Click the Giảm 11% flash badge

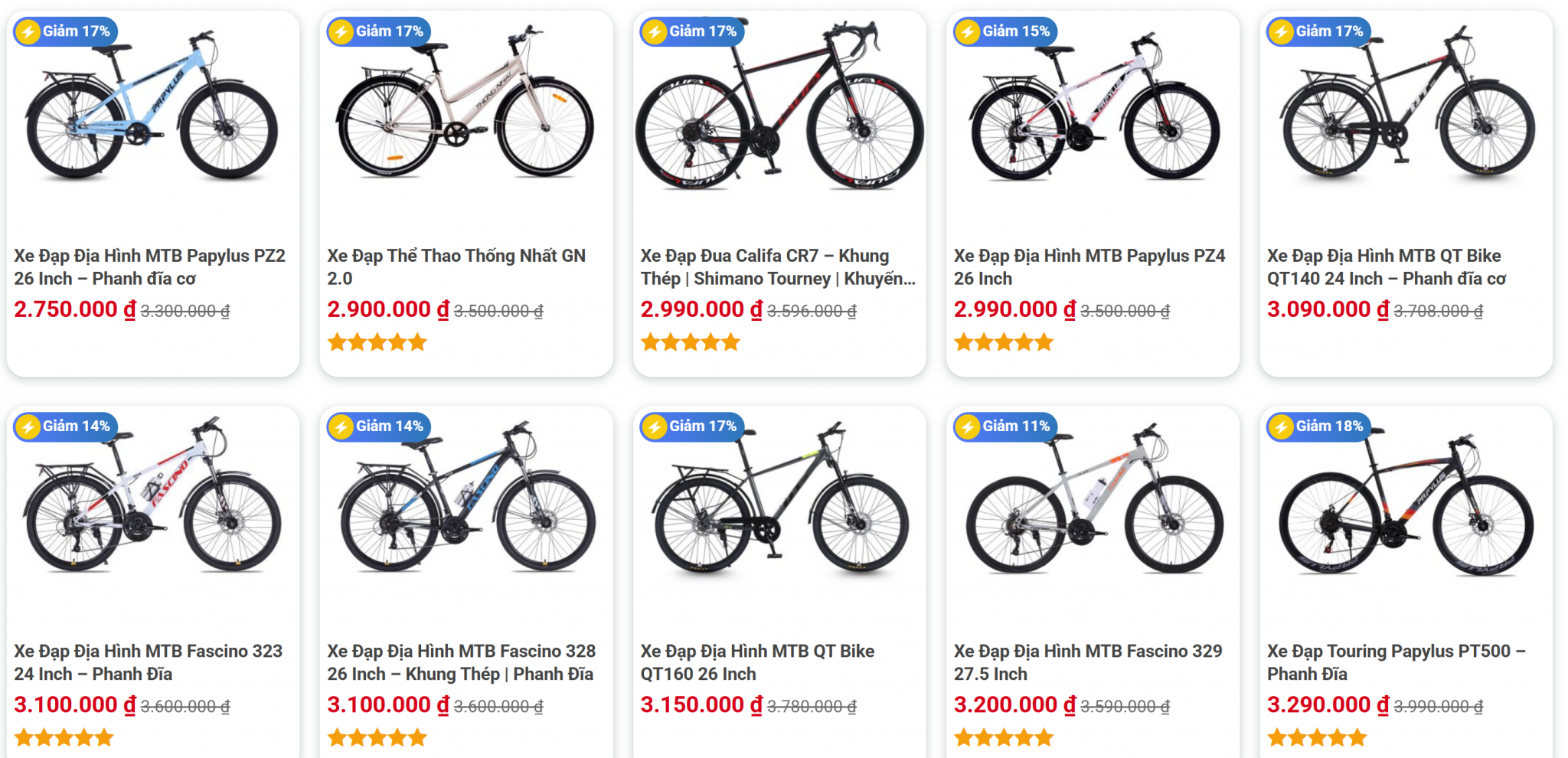1005,426
